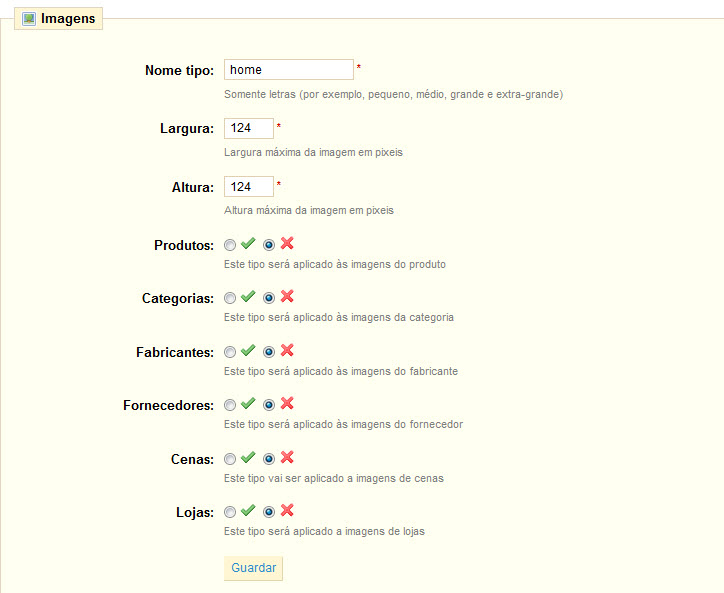Enable Fabricantes with the yes radio button

pyautogui.click(x=230, y=352)
